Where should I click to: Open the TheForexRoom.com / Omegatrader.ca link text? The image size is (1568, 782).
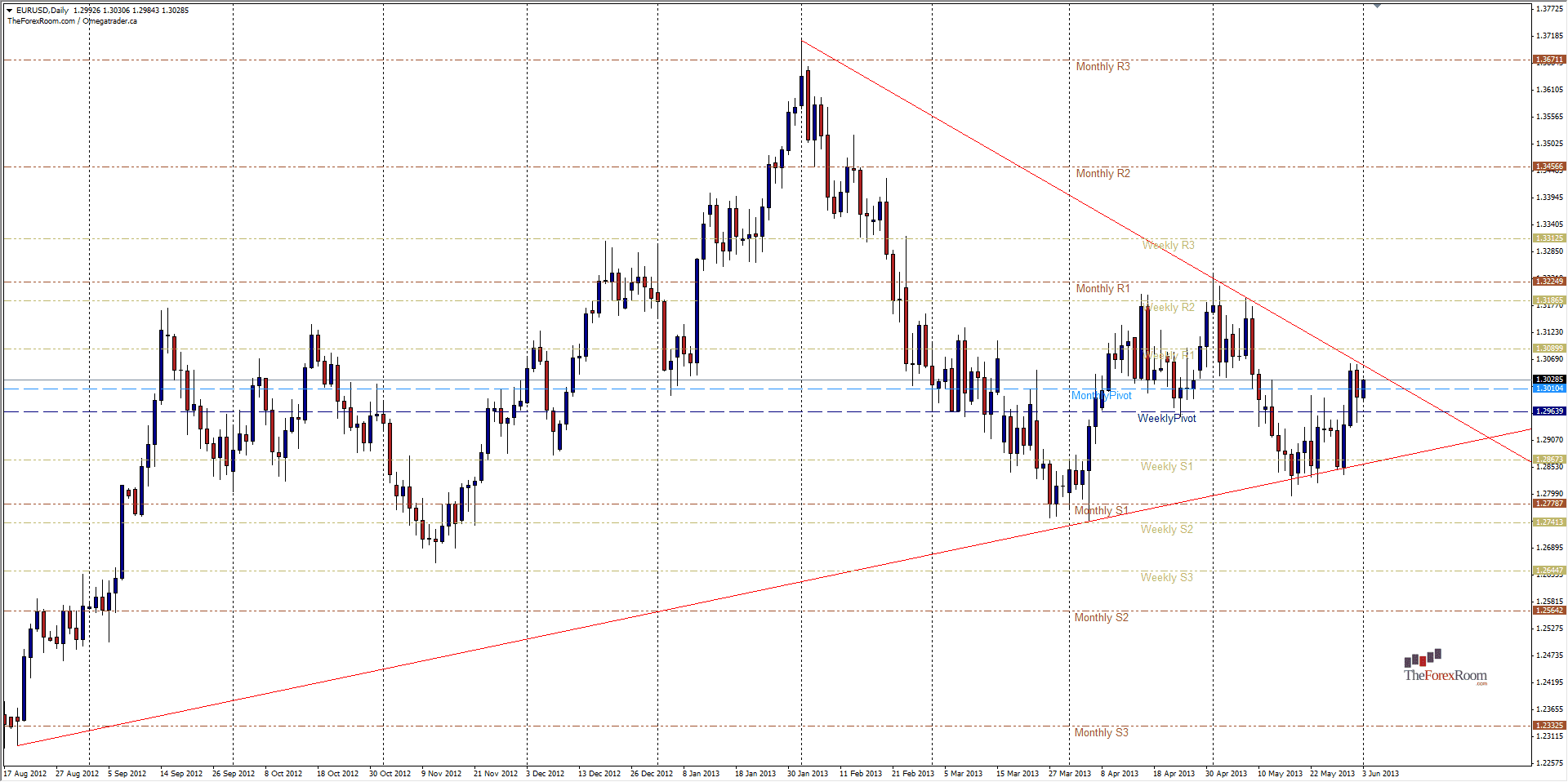tap(72, 20)
